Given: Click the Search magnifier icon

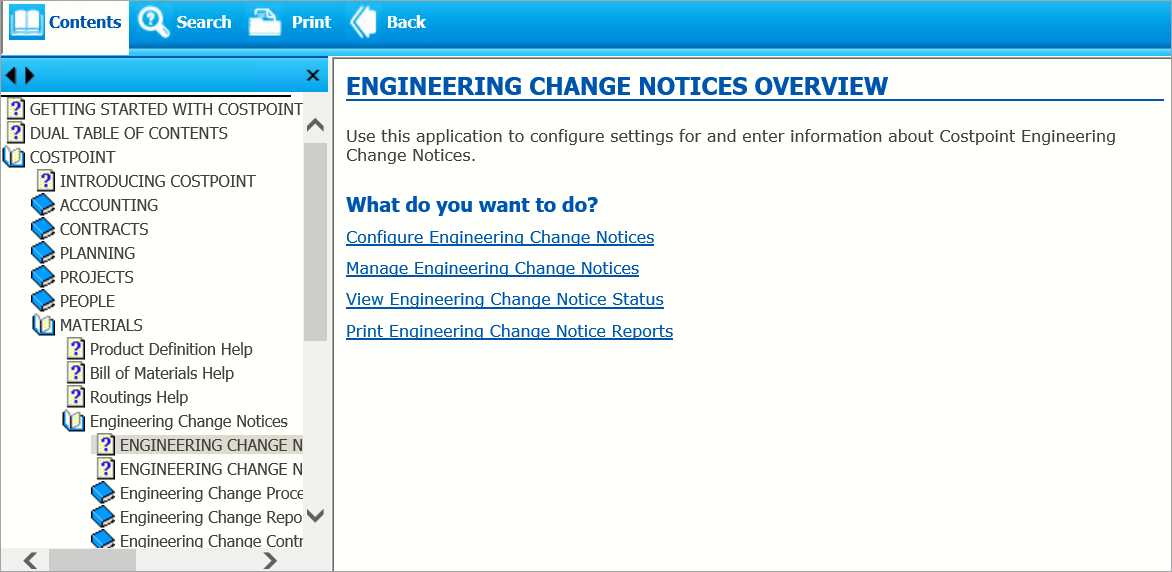Looking at the screenshot, I should point(154,22).
